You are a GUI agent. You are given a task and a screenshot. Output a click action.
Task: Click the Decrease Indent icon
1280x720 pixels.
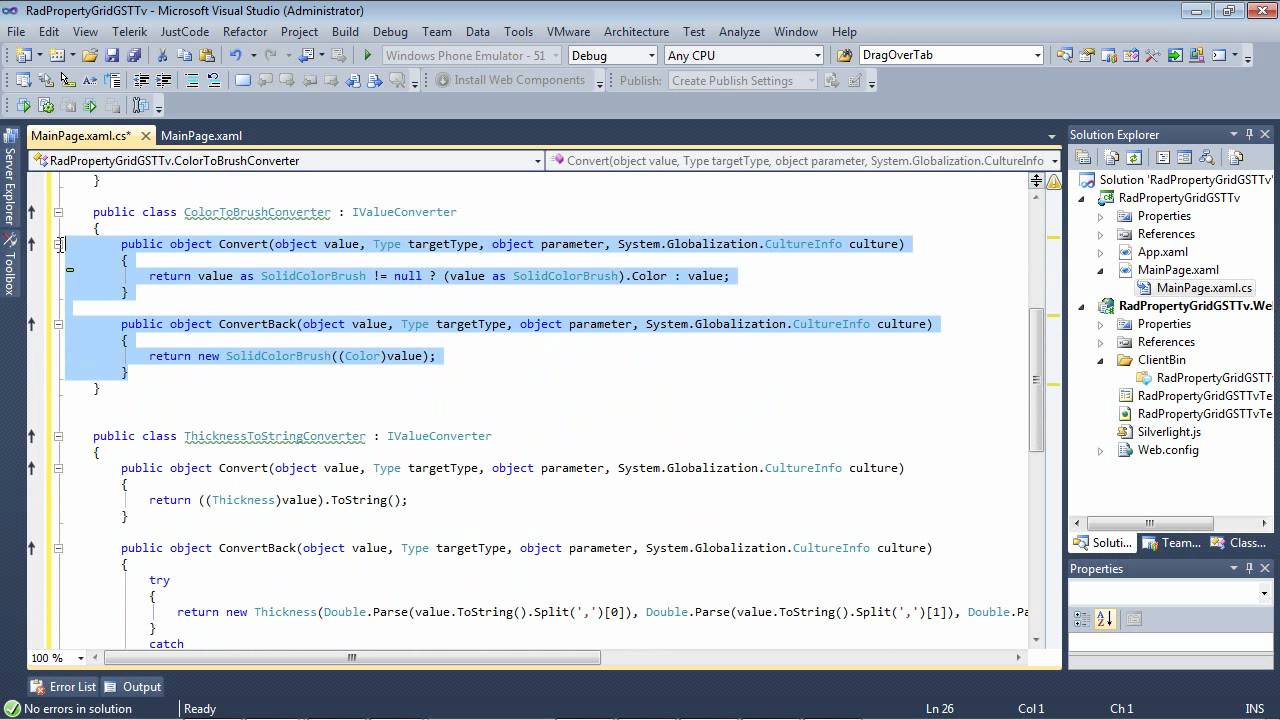coord(141,81)
